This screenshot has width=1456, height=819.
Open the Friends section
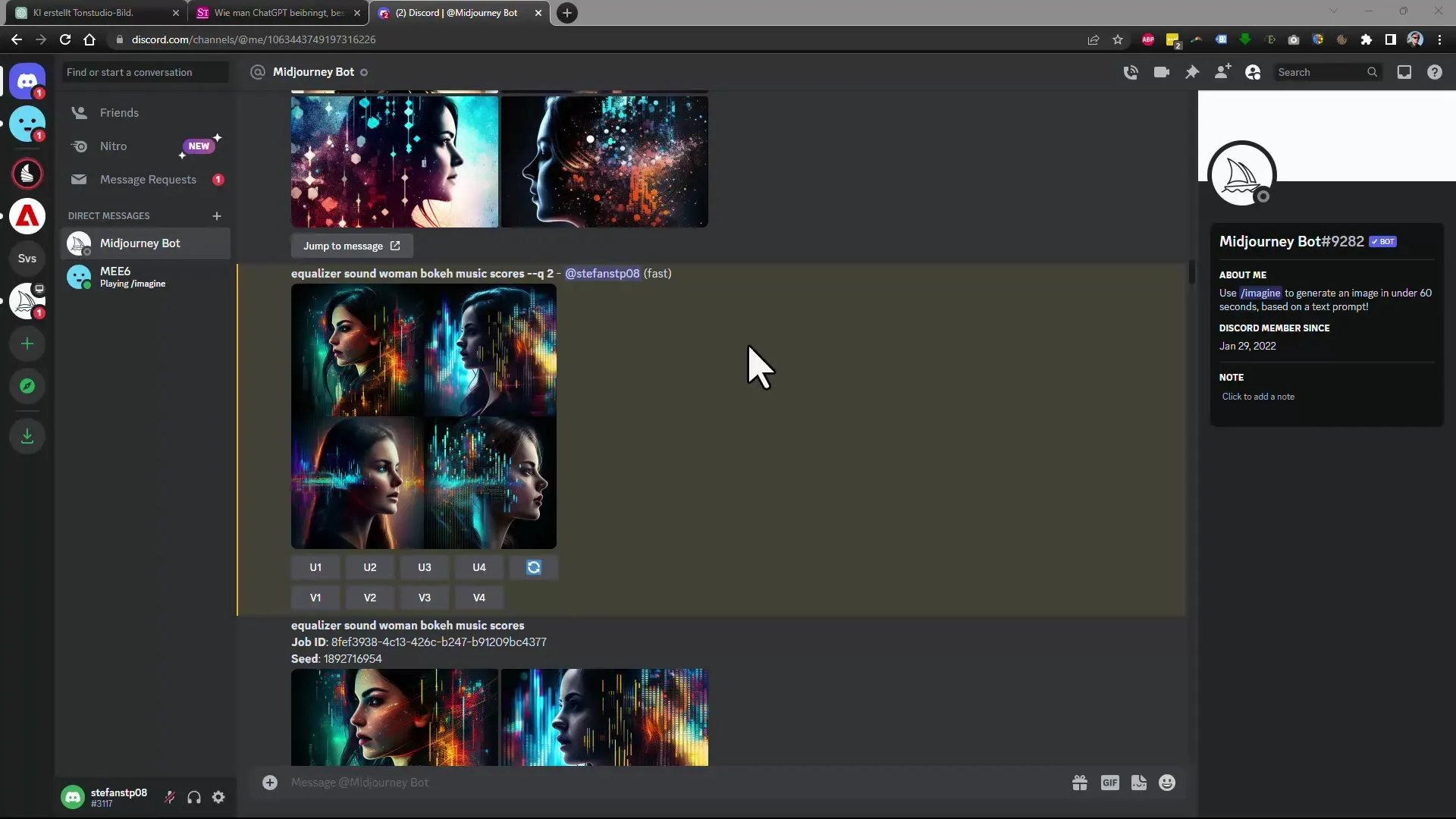(x=119, y=112)
